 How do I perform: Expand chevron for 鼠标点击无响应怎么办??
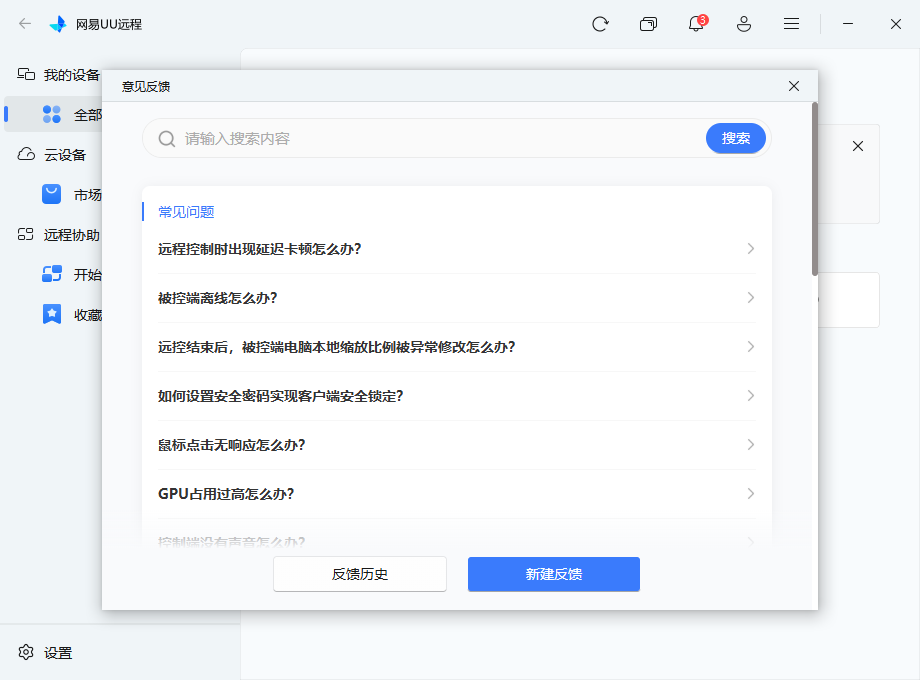(750, 445)
